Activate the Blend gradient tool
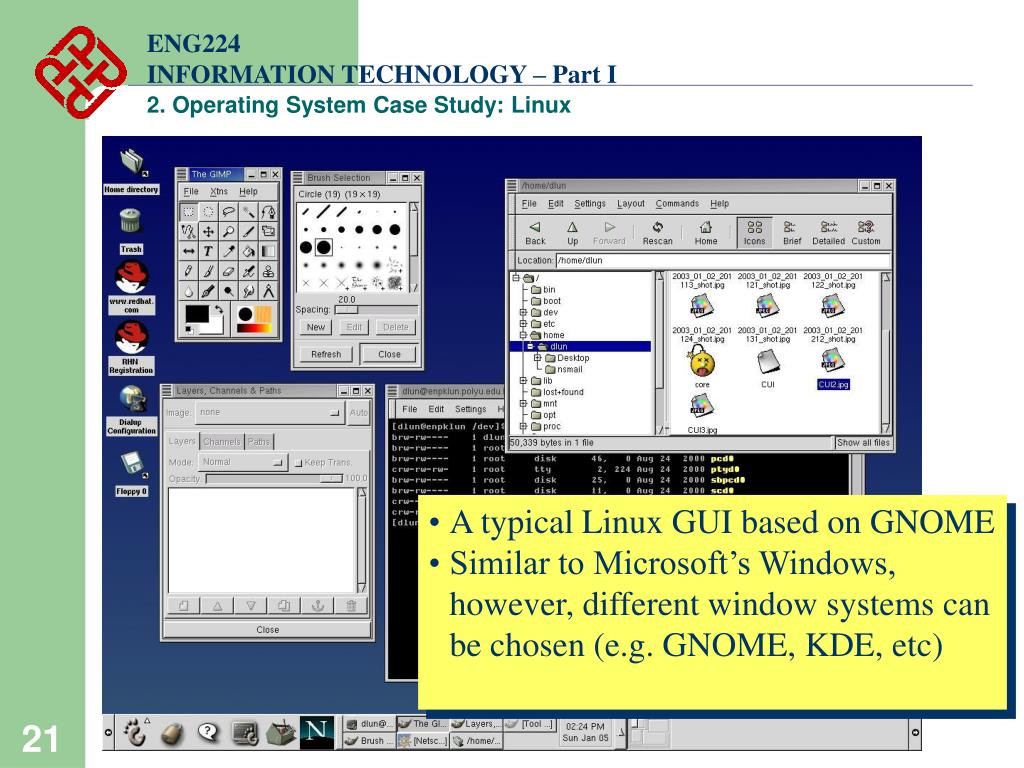This screenshot has height=768, width=1024. coord(268,251)
